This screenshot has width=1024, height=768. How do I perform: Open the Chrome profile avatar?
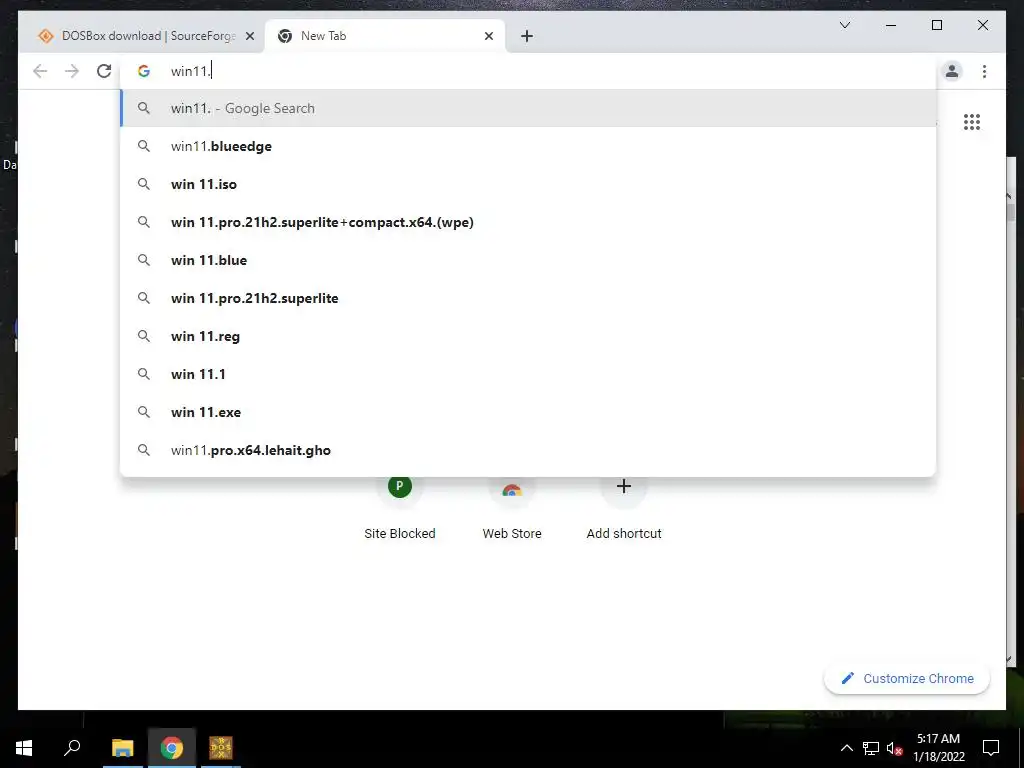[x=952, y=71]
